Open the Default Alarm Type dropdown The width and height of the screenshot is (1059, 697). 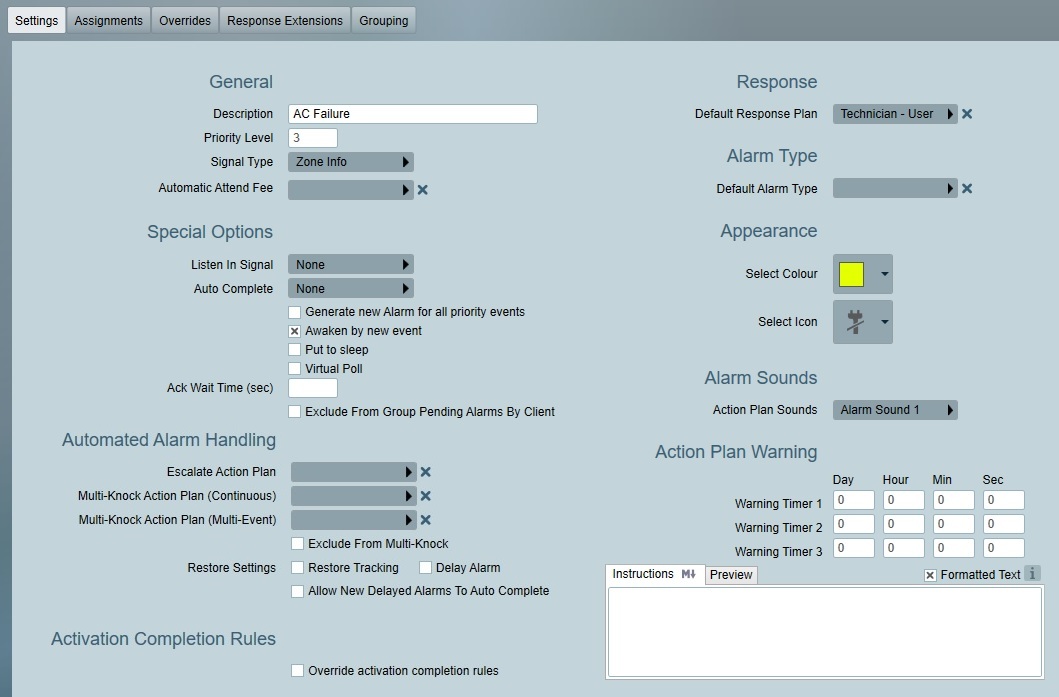coord(895,188)
